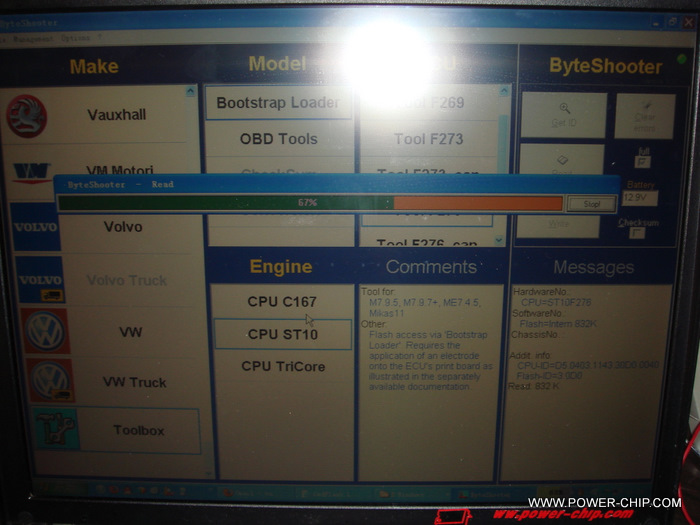The width and height of the screenshot is (700, 525).
Task: Choose VW in the Make list
Action: click(x=130, y=332)
